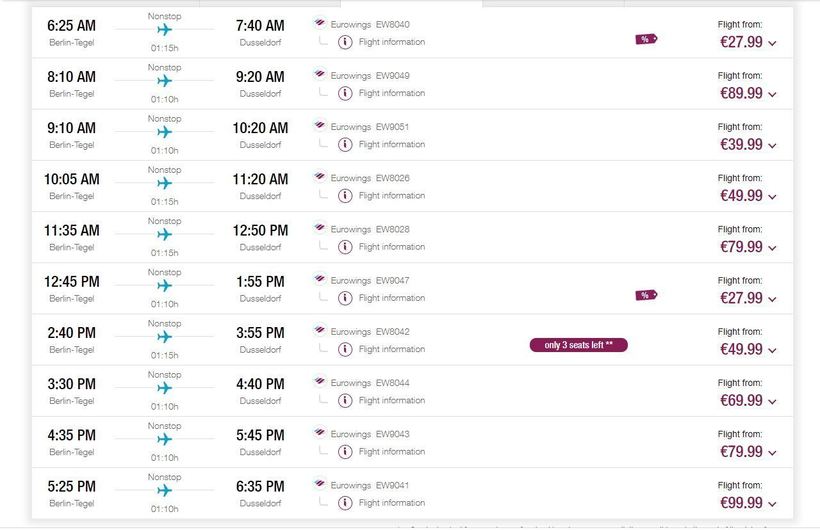Expand the €89.99 fare options
Image resolution: width=820 pixels, height=530 pixels.
click(772, 94)
